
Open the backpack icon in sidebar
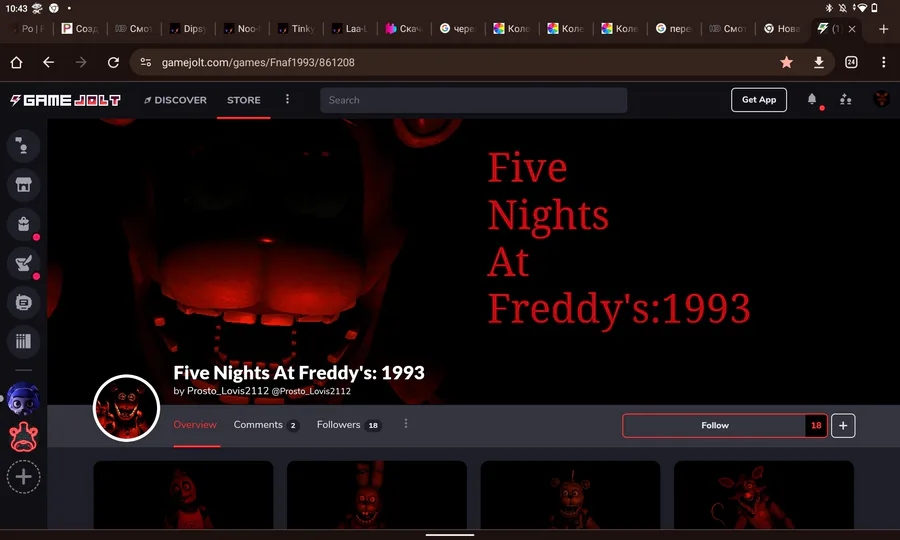23,224
